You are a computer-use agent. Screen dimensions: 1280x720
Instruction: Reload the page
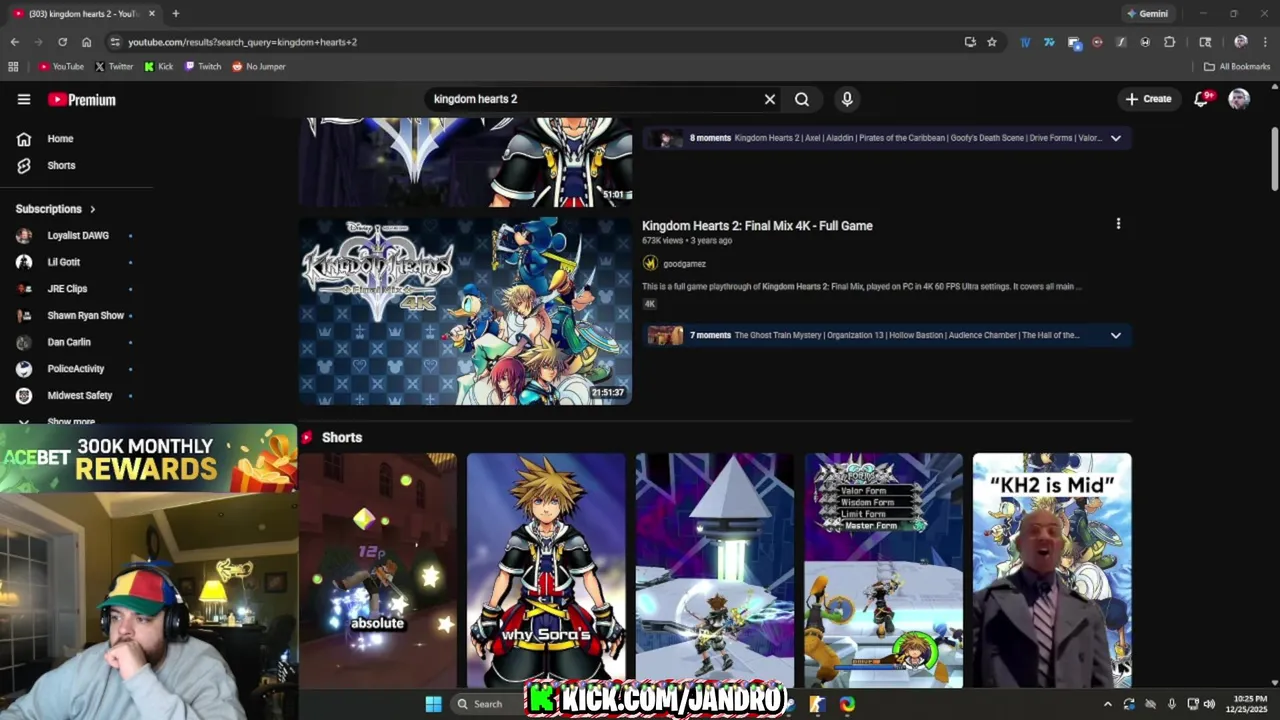click(62, 42)
